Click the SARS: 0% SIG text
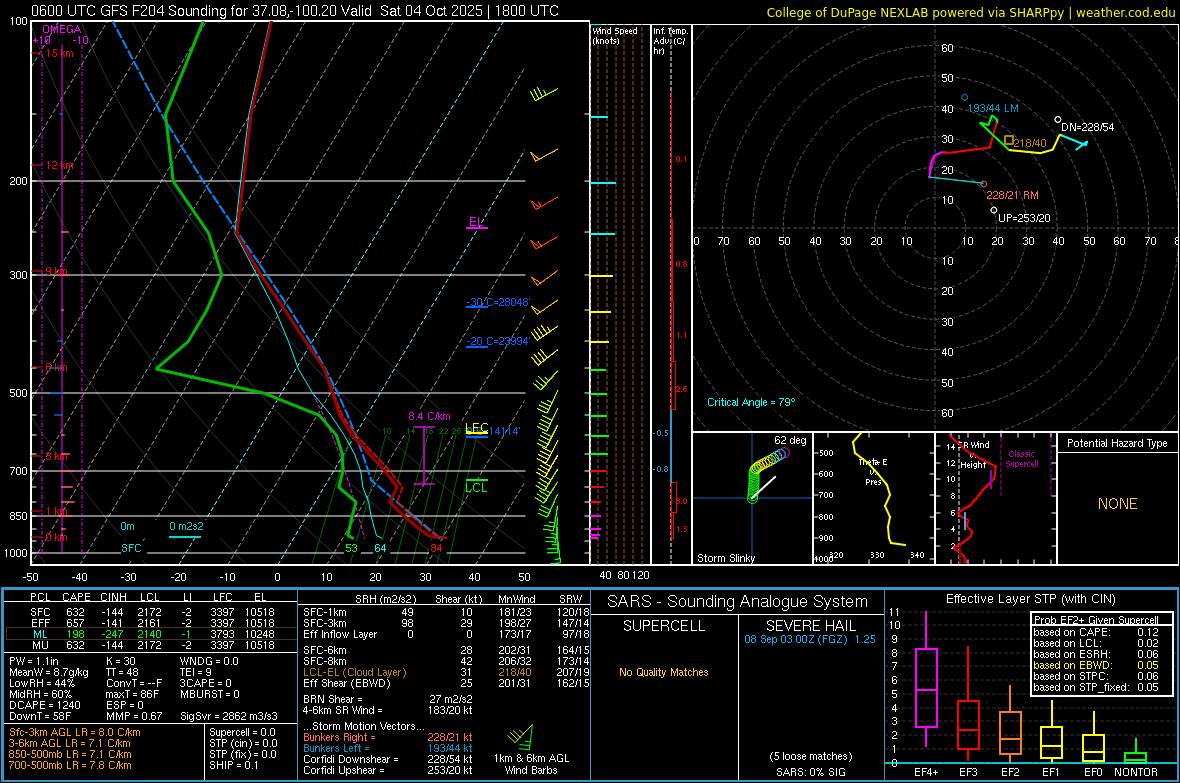1180x783 pixels. (810, 772)
